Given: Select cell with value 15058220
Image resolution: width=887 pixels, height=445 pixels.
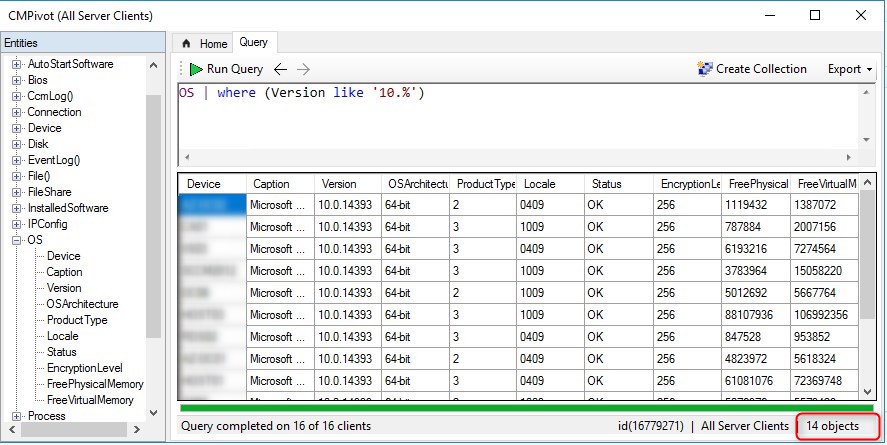Looking at the screenshot, I should pos(825,271).
